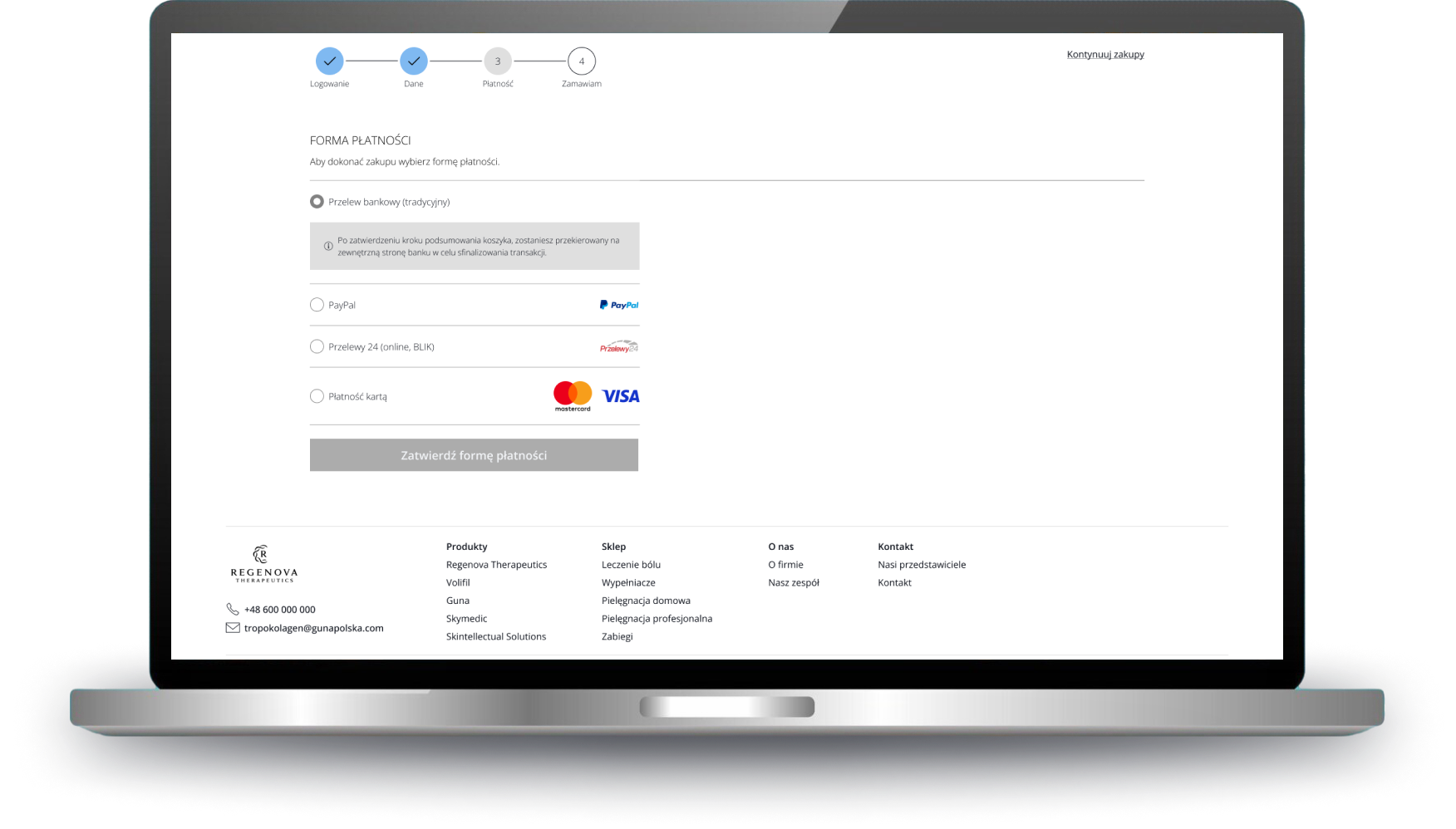Open the Volifil product link
The image size is (1456, 829).
pyautogui.click(x=458, y=582)
